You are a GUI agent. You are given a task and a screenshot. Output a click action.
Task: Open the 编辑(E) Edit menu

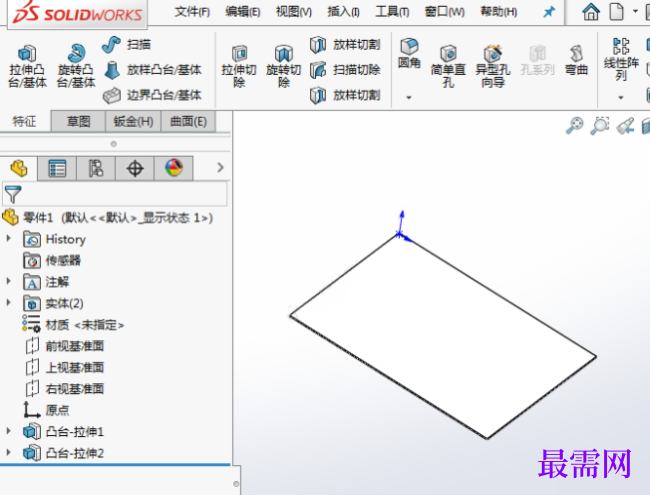[243, 12]
